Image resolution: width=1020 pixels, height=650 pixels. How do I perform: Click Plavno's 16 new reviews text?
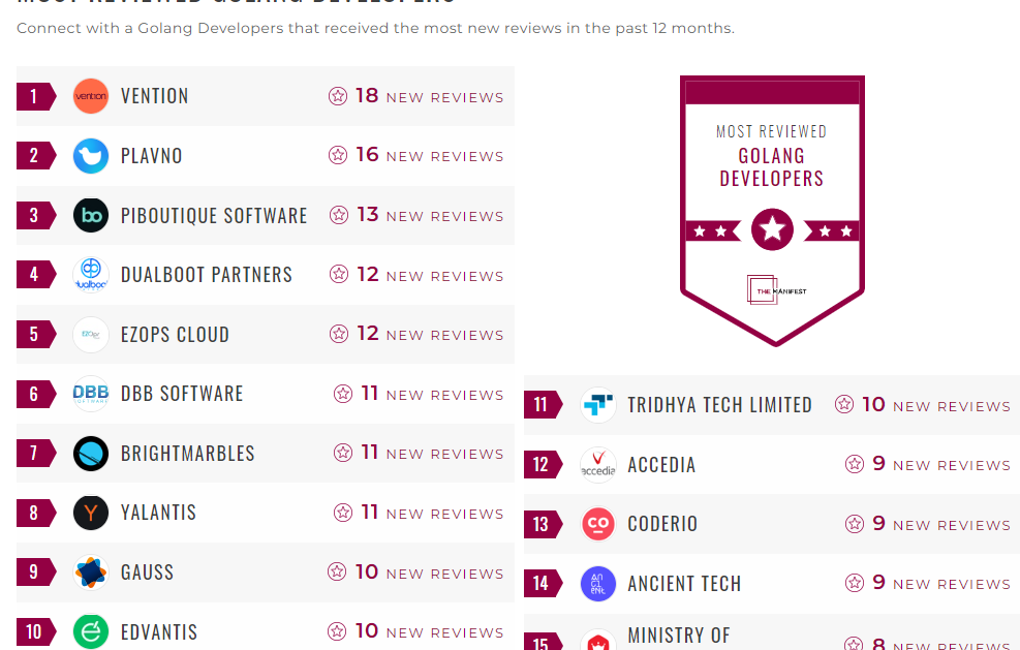(x=429, y=156)
